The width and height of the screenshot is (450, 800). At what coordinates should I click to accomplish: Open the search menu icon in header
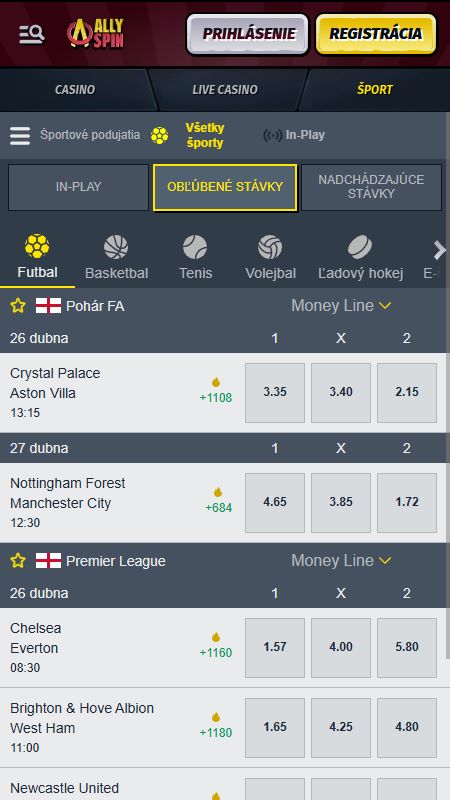point(32,34)
